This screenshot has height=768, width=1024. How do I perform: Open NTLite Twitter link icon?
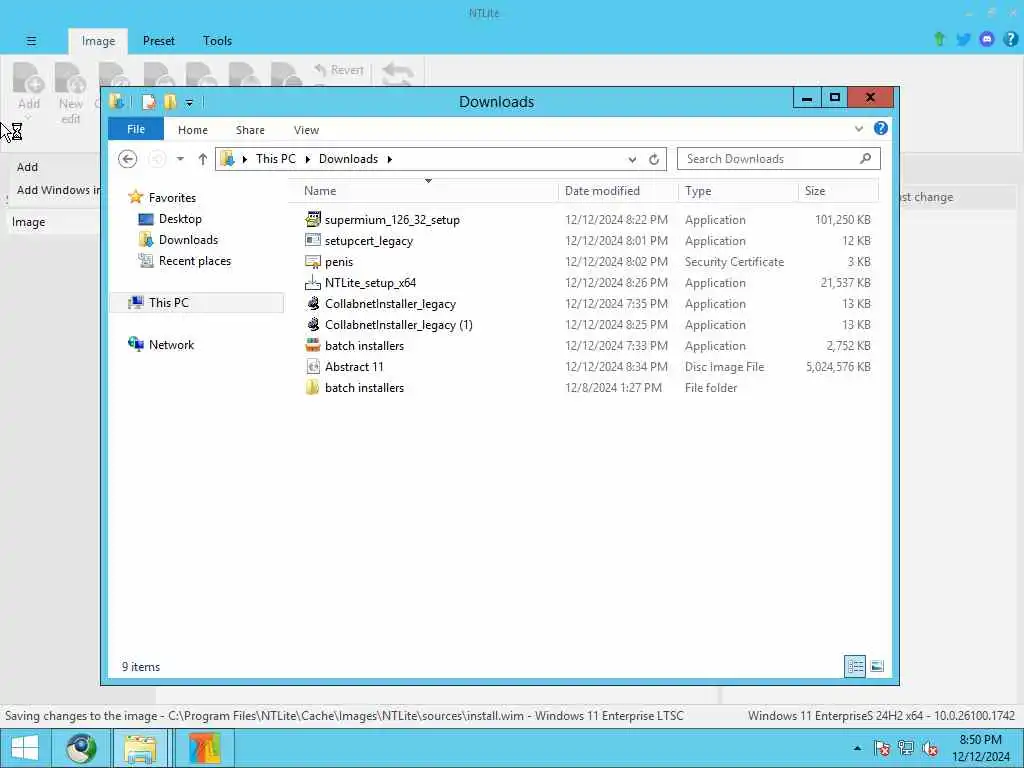pos(963,39)
